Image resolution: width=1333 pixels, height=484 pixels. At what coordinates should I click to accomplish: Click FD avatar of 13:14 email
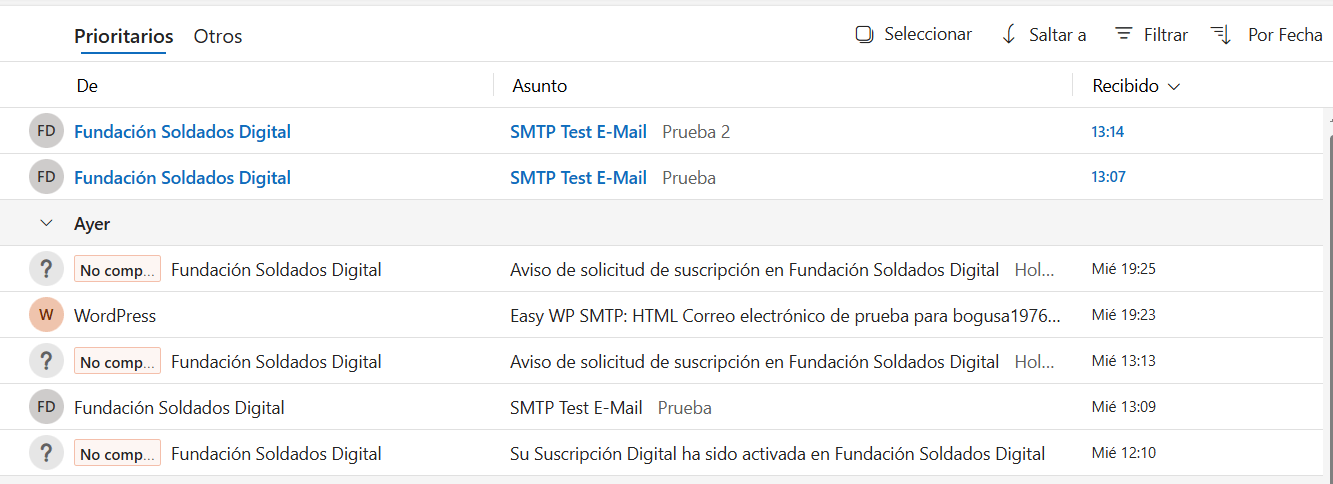point(46,132)
